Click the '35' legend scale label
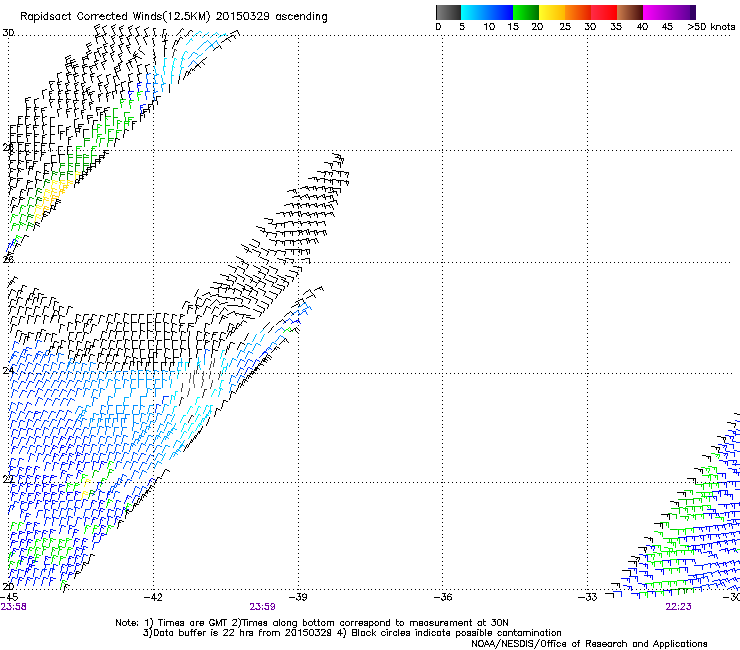The image size is (740, 650). [616, 27]
